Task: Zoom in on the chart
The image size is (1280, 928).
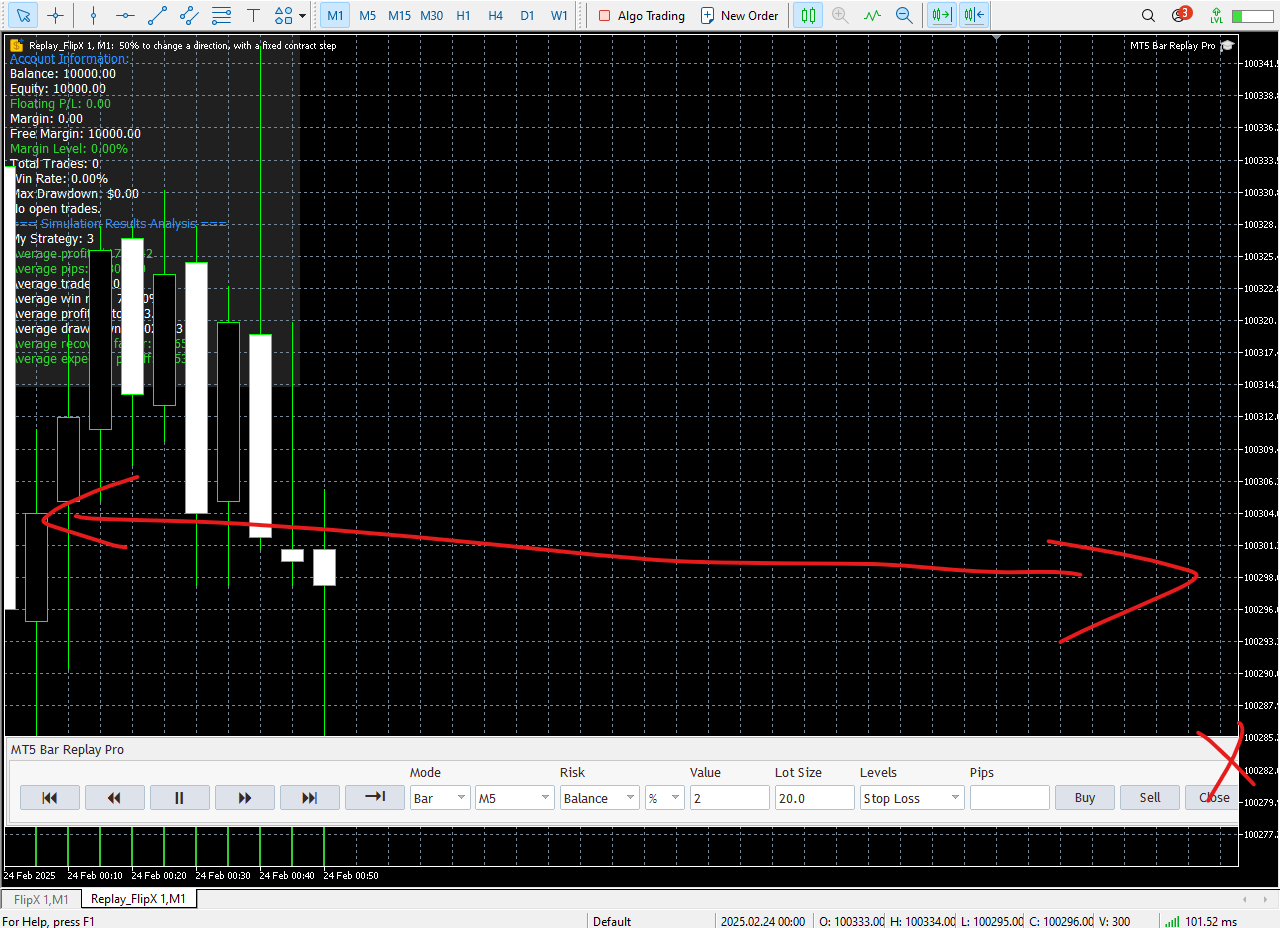Action: tap(840, 15)
